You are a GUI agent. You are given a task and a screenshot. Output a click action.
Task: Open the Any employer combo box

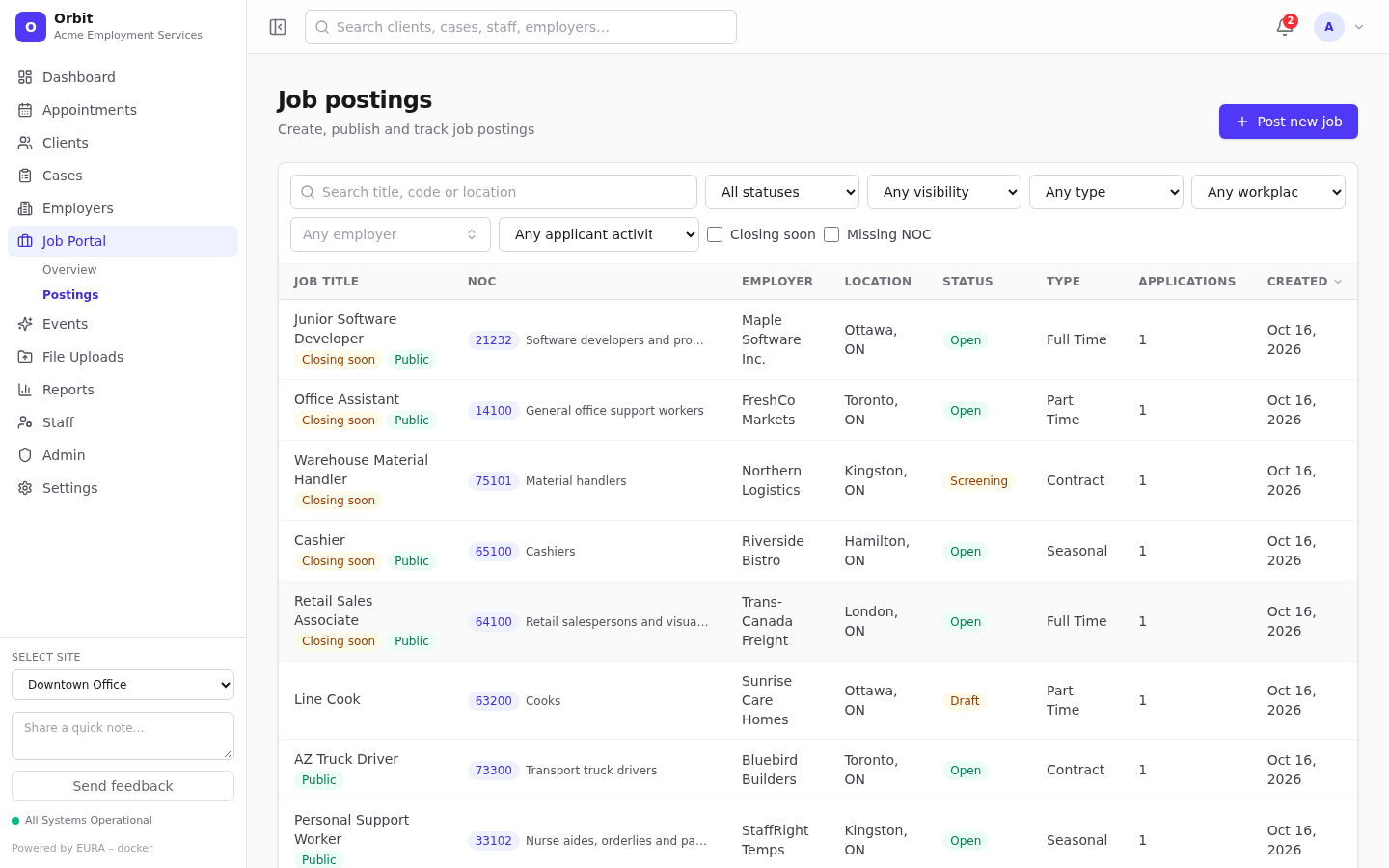coord(391,234)
